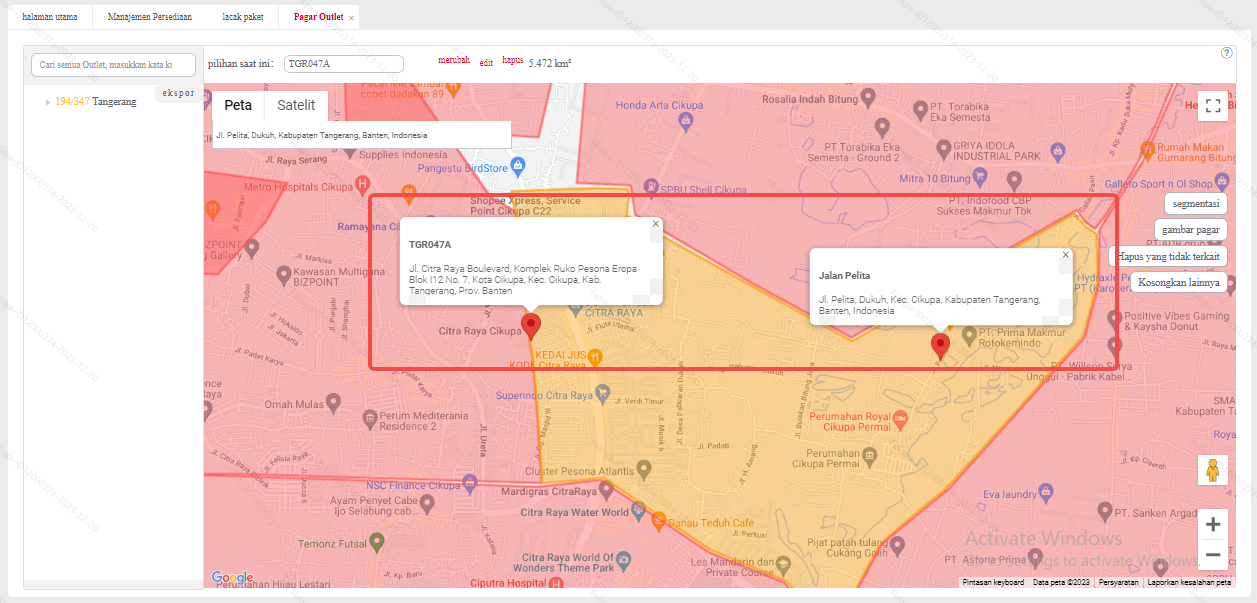Screen dimensions: 1257x603
Task: Focus the outlet search field
Action: click(113, 64)
